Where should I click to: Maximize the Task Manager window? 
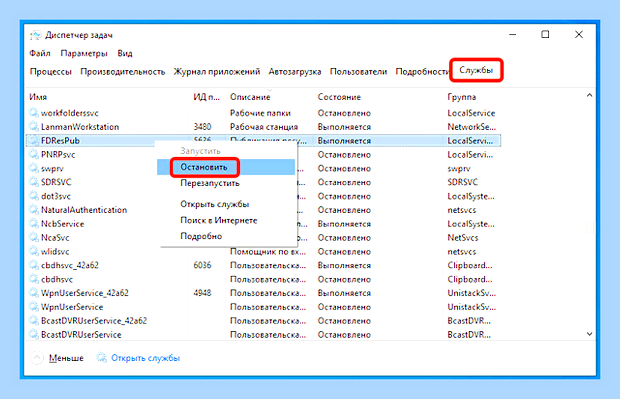tap(545, 35)
